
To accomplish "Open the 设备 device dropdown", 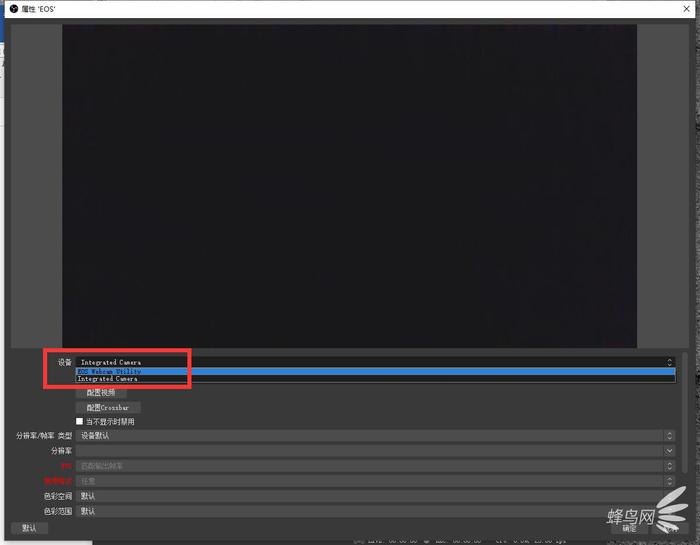I will pos(375,362).
